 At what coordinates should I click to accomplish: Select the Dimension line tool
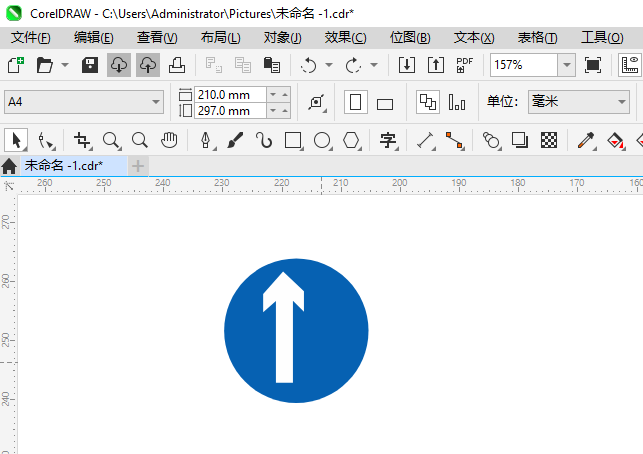click(x=426, y=141)
